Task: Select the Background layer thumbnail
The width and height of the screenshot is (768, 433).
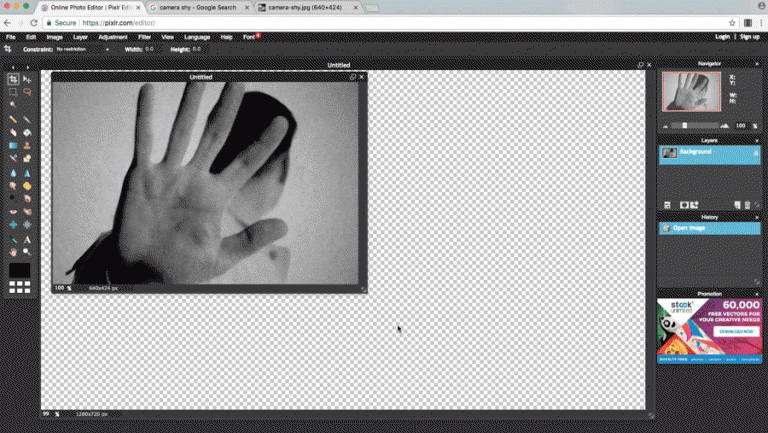Action: point(669,153)
